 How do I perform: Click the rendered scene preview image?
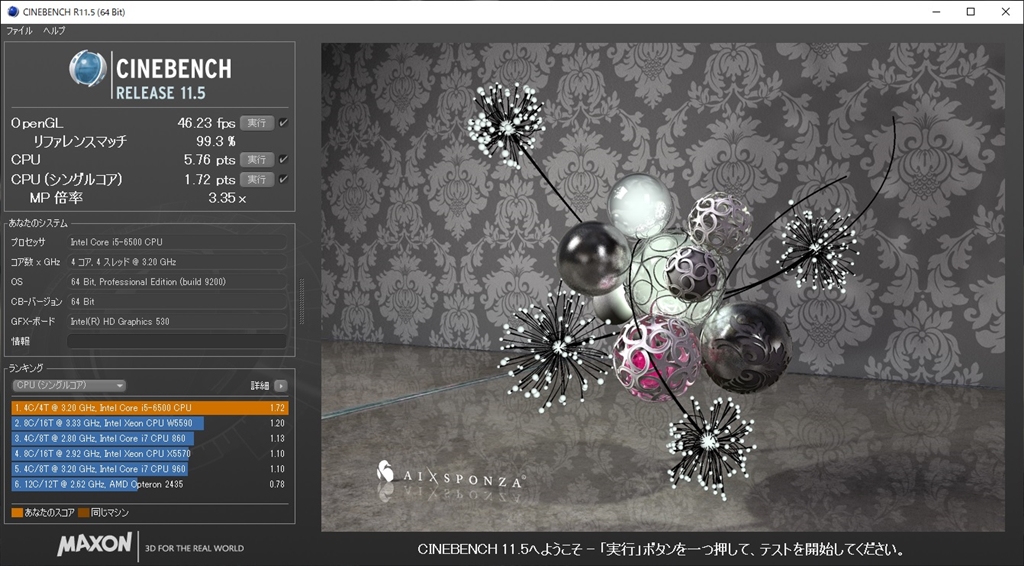point(663,287)
